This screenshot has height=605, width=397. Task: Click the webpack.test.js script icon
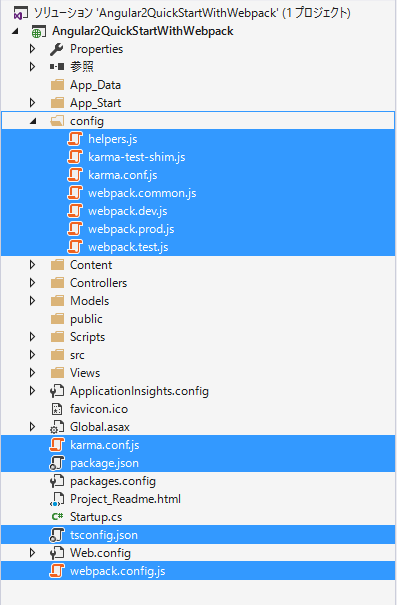coord(75,247)
